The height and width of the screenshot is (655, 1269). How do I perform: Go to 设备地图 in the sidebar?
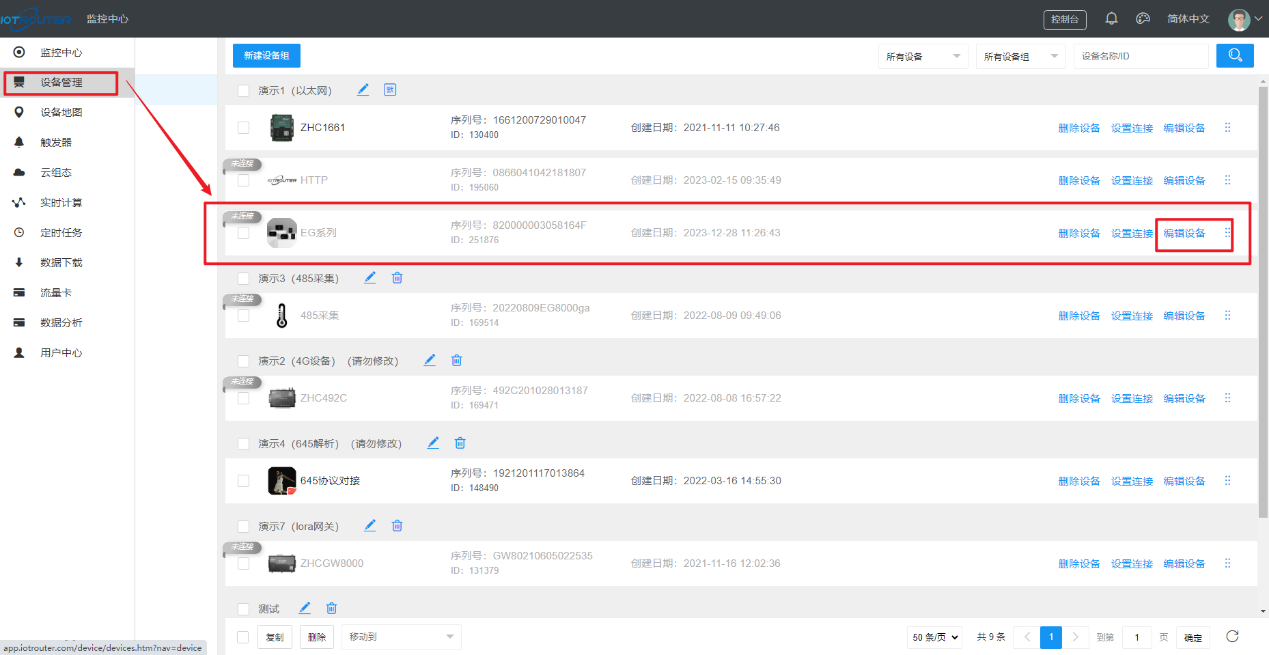point(61,112)
